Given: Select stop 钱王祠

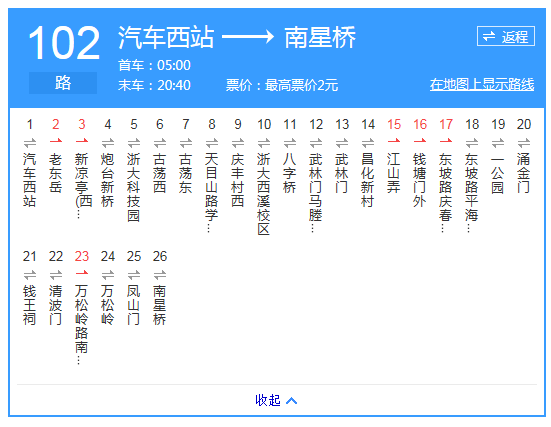Looking at the screenshot, I should click(x=30, y=305).
